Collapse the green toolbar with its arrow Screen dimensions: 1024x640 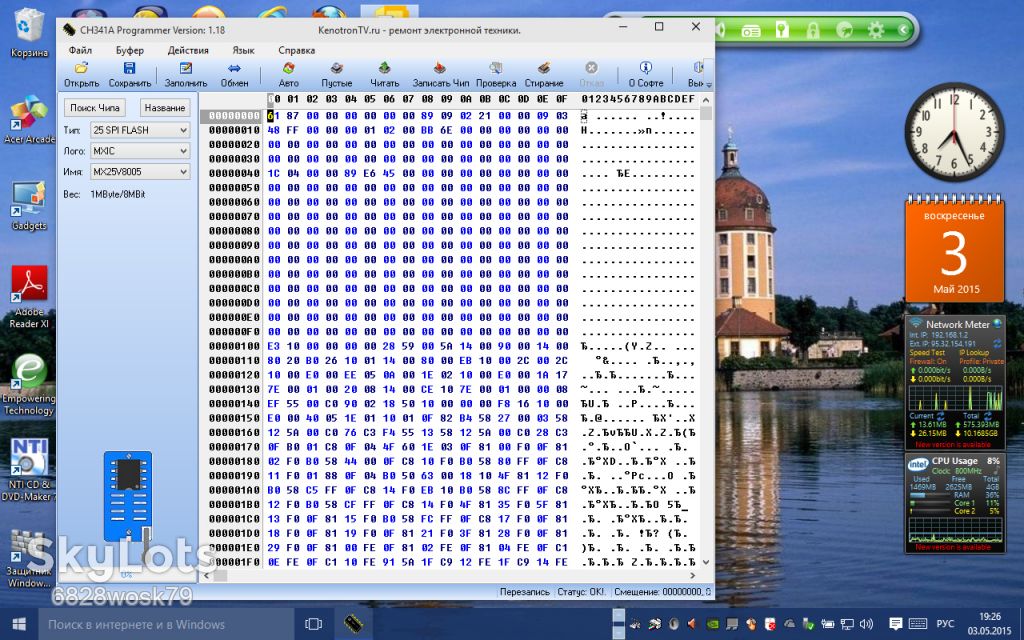904,29
